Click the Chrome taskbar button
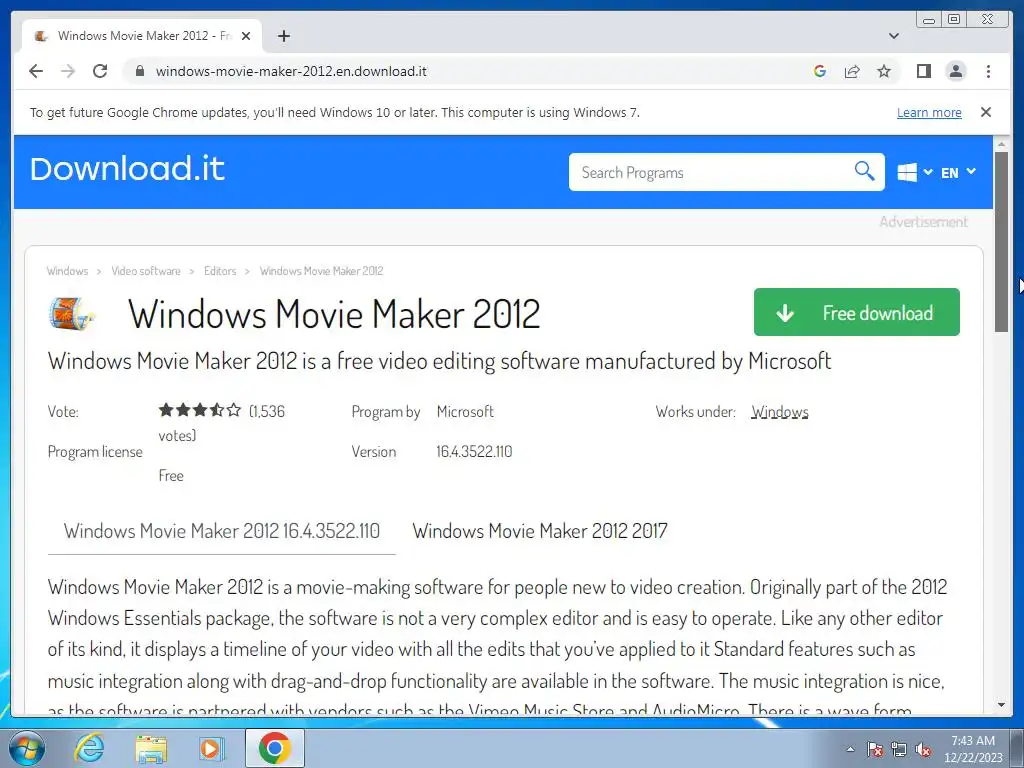This screenshot has width=1024, height=768. [x=275, y=748]
